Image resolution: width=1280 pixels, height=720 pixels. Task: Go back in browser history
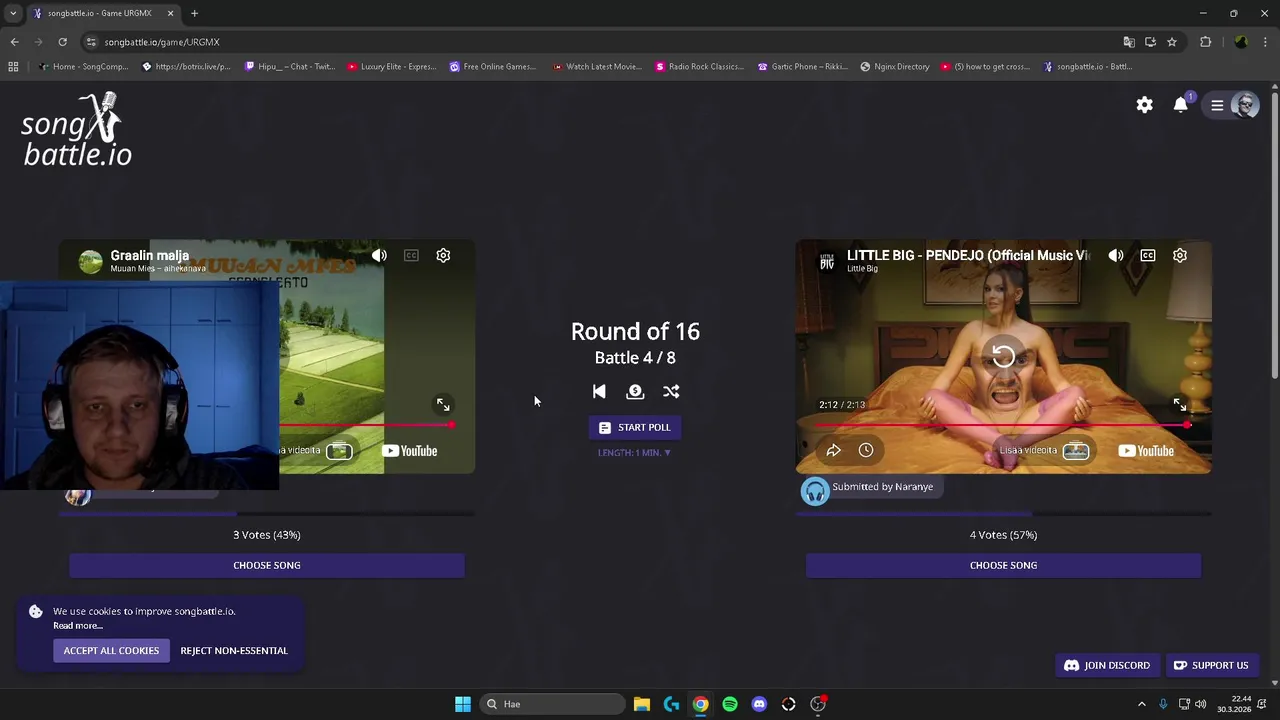click(x=14, y=42)
